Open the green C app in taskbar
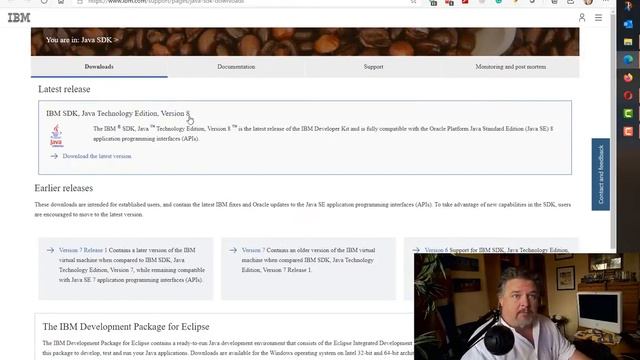The image size is (640, 360). tap(628, 113)
